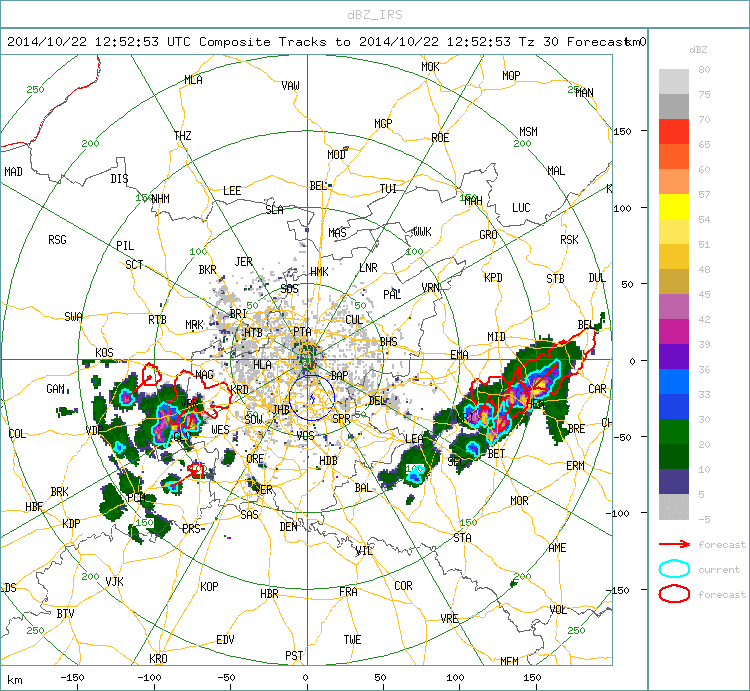Image resolution: width=750 pixels, height=691 pixels.
Task: Click the HEN label in the eastern storm
Action: point(535,404)
